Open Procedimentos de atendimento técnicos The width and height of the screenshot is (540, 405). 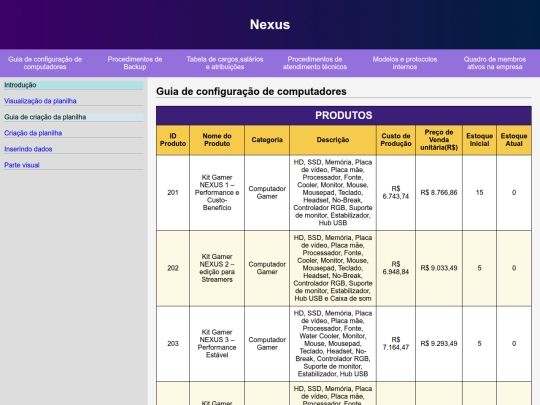315,63
